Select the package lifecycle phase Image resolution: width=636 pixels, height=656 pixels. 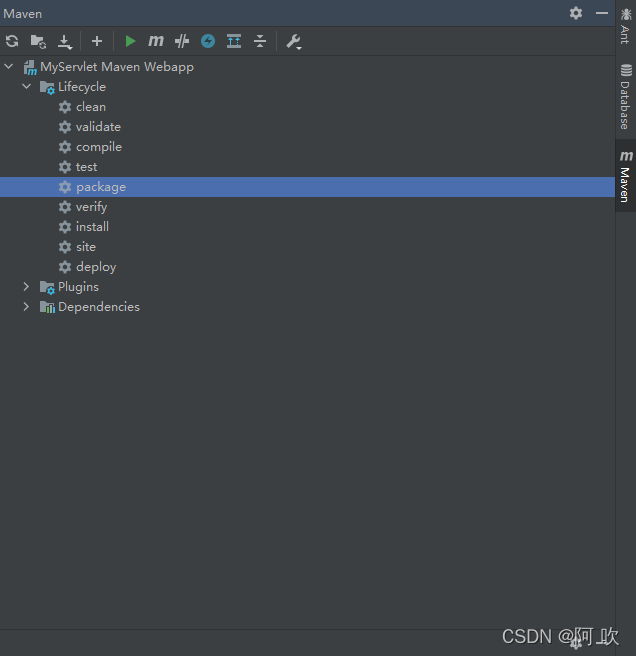(x=307, y=187)
